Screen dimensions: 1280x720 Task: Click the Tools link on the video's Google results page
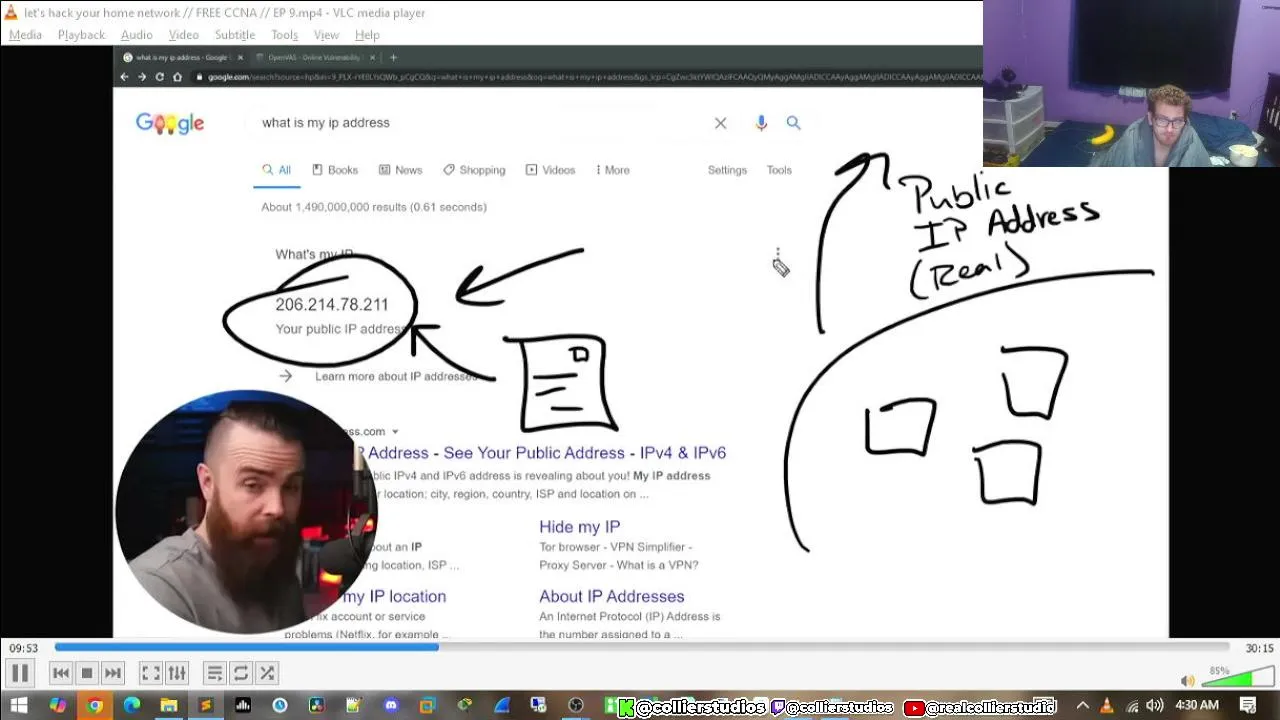pos(779,170)
